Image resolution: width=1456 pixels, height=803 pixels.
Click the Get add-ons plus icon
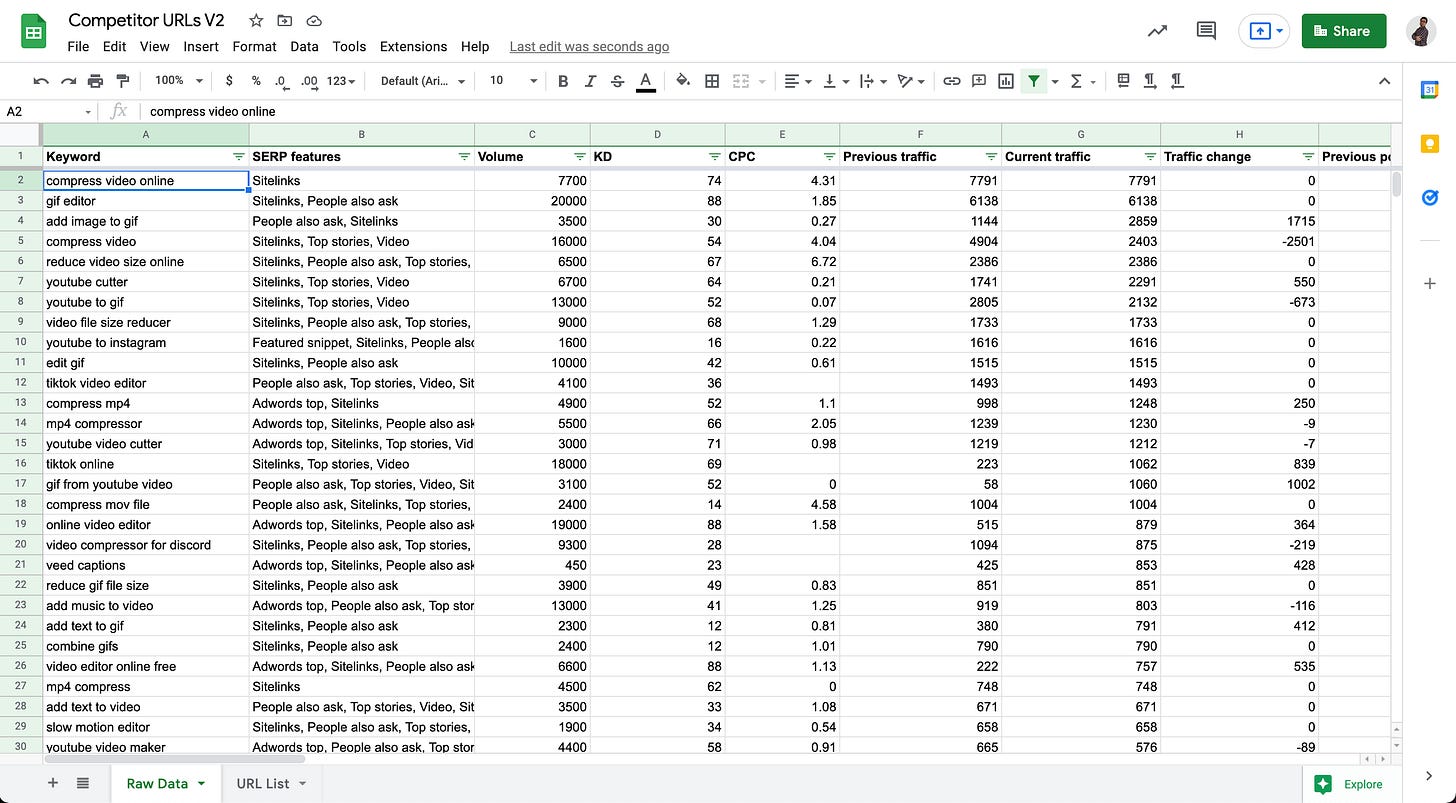tap(1430, 284)
